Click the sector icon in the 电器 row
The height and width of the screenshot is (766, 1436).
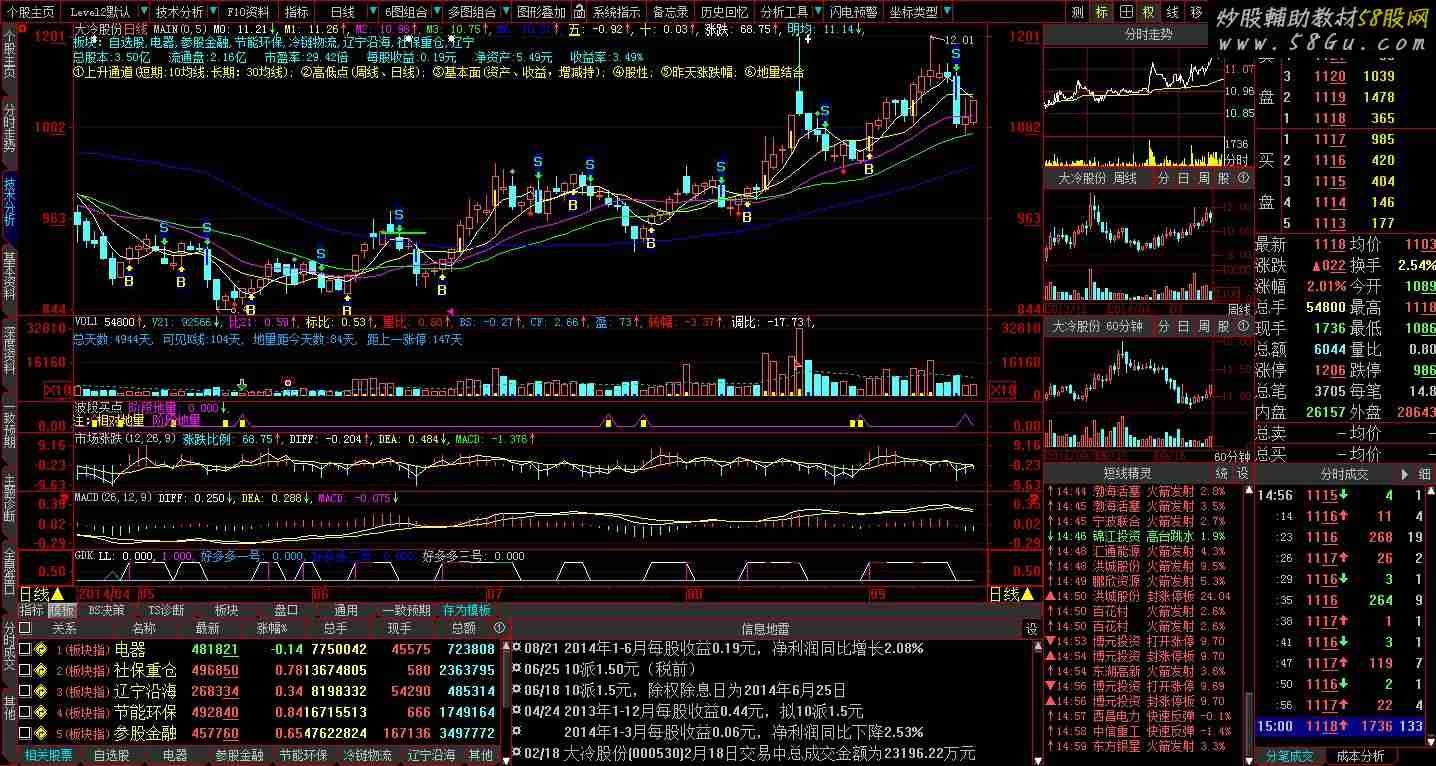[42, 650]
